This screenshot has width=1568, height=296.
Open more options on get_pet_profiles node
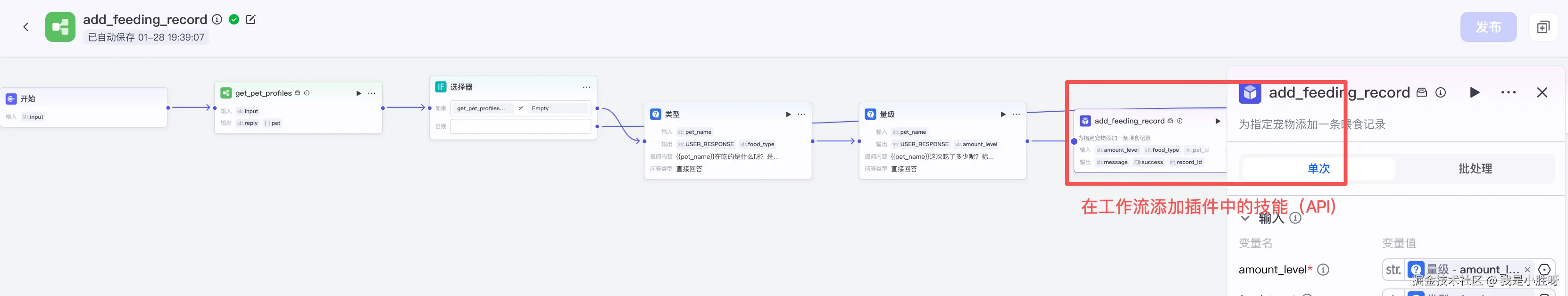point(372,93)
